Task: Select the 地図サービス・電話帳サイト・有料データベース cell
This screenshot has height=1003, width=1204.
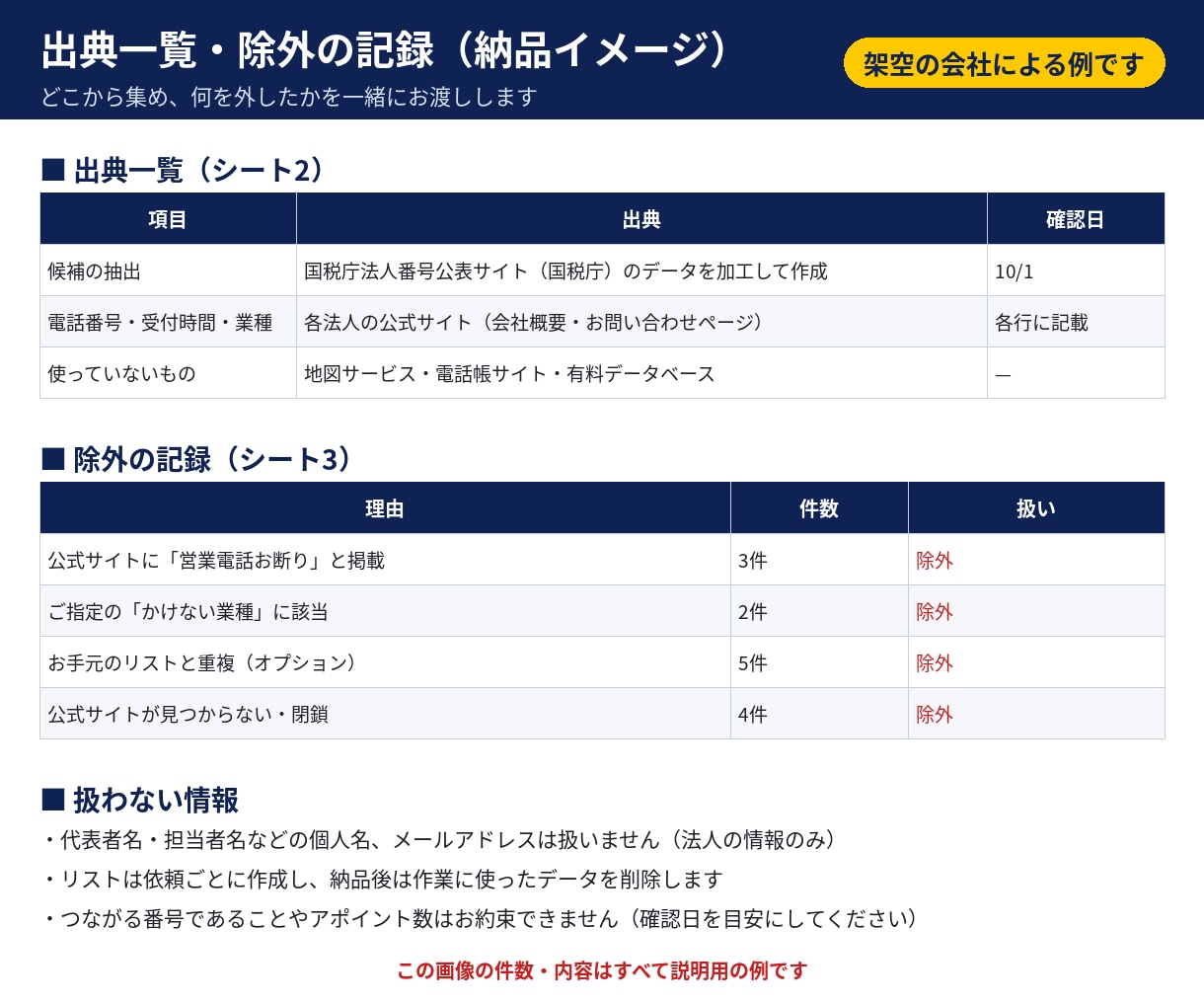Action: 641,373
